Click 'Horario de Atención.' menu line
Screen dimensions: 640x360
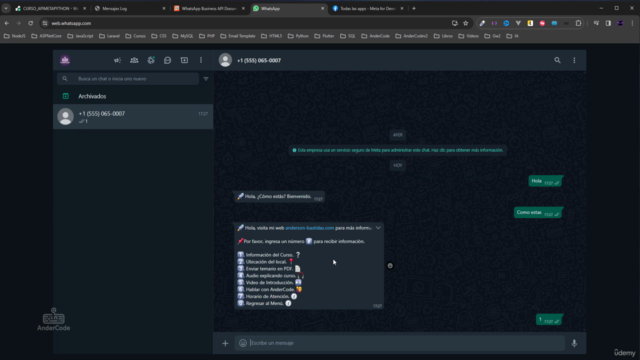(x=267, y=296)
